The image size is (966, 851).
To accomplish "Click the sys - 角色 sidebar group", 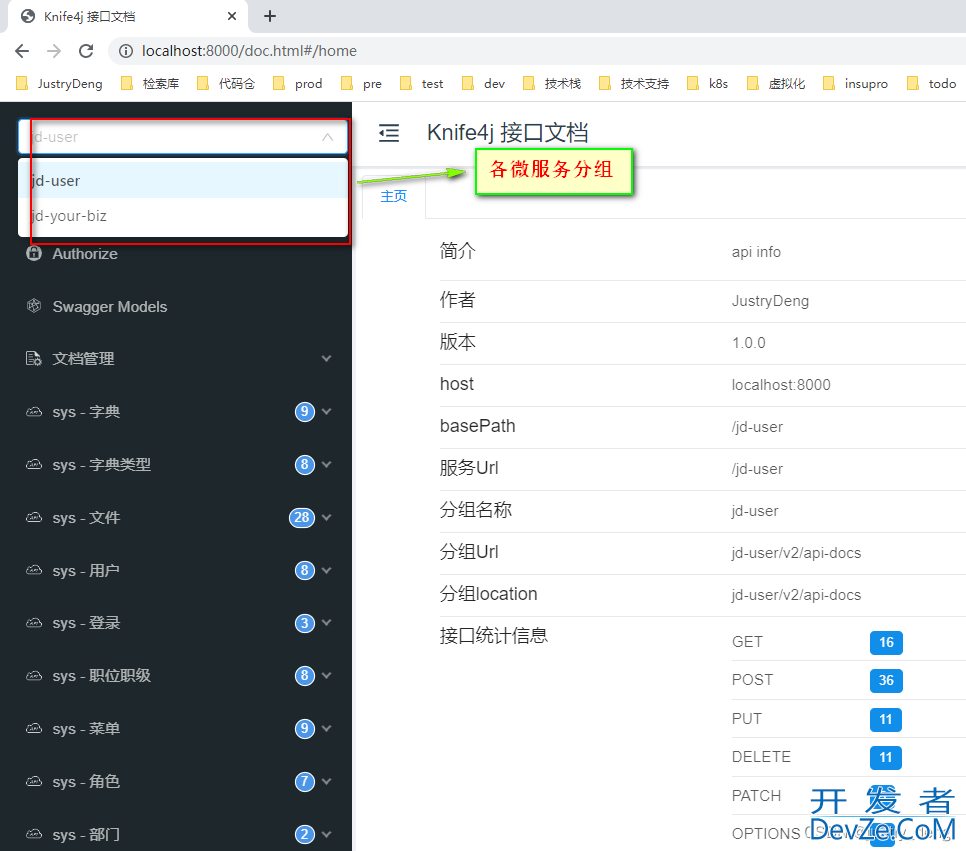I will pyautogui.click(x=176, y=782).
